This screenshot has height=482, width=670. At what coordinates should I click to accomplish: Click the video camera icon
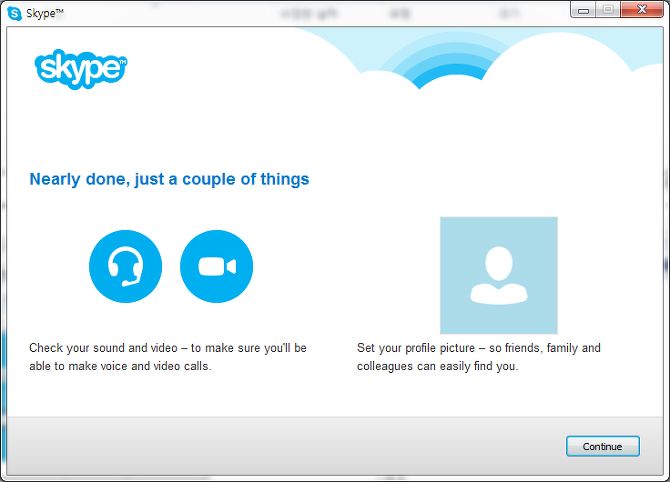(x=216, y=266)
